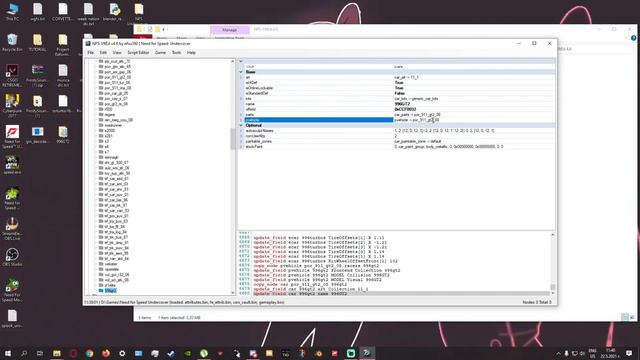Select the x2000 tree node
This screenshot has width=640, height=360.
tap(109, 131)
